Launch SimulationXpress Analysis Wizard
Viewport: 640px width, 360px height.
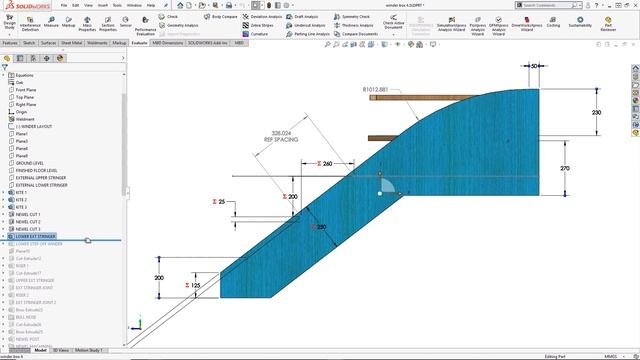pyautogui.click(x=451, y=24)
